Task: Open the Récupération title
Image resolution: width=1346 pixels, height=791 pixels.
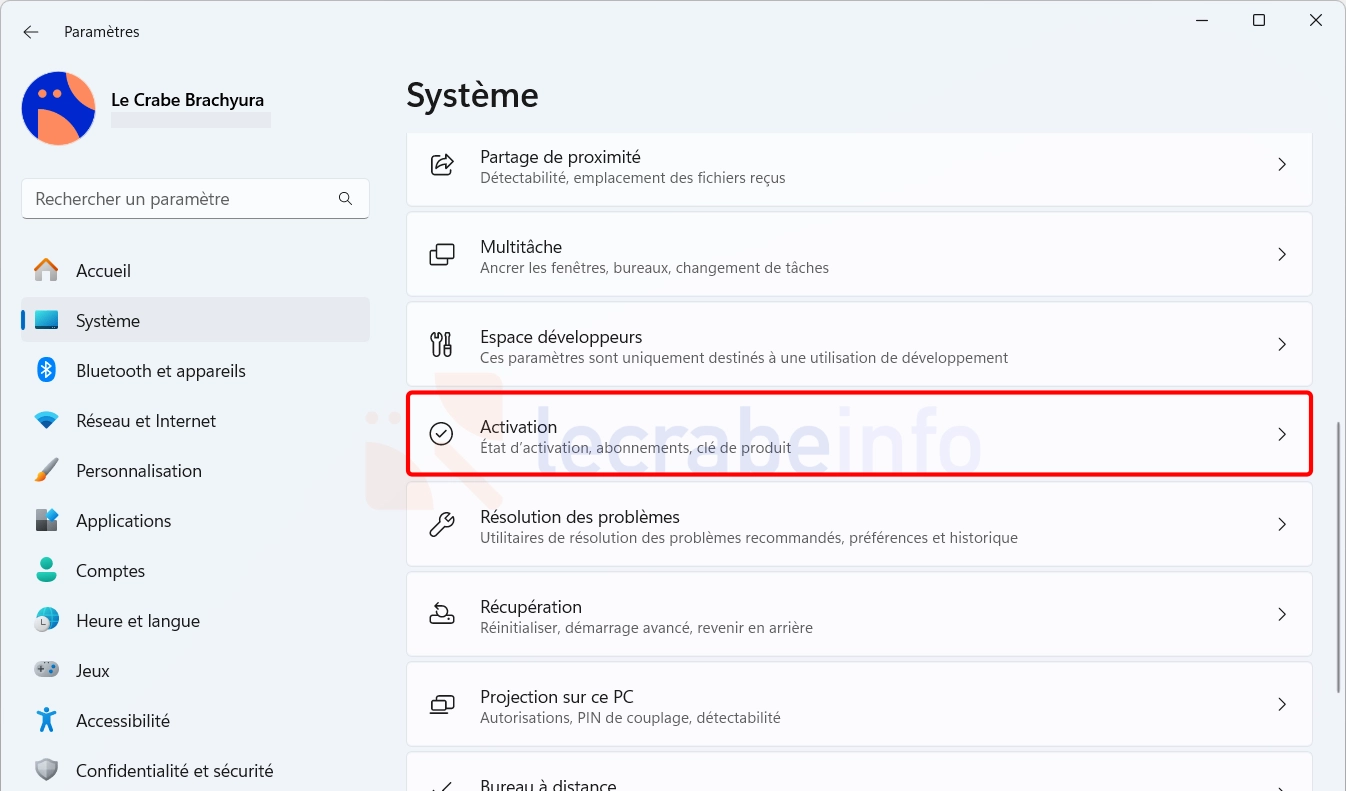Action: 531,607
